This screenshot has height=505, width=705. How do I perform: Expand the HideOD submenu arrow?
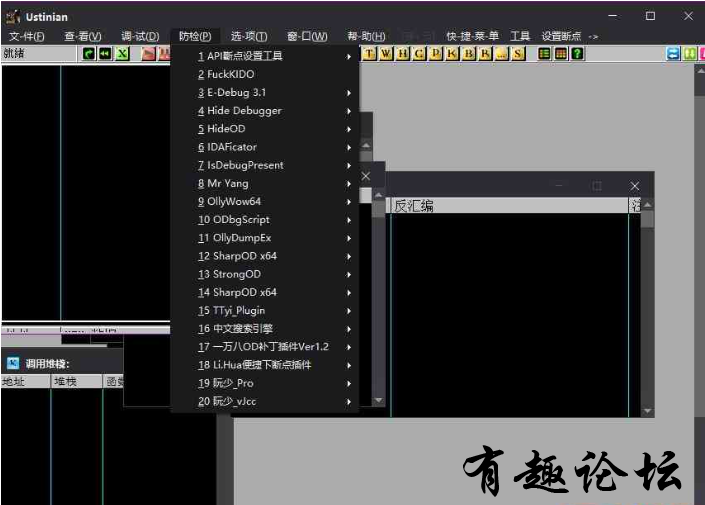[348, 129]
